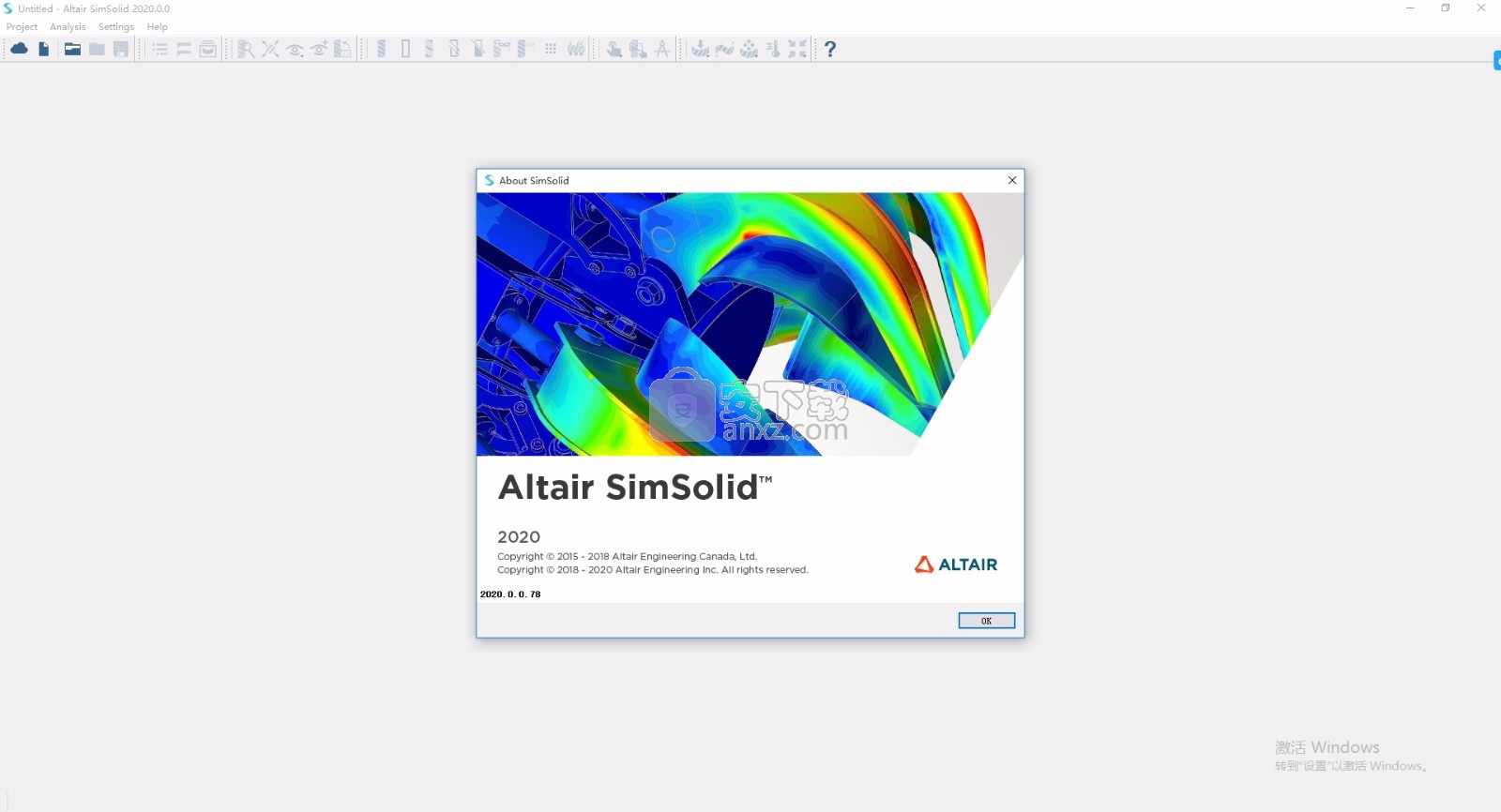Close the About SimSolid dialog
The width and height of the screenshot is (1501, 812).
[1012, 180]
